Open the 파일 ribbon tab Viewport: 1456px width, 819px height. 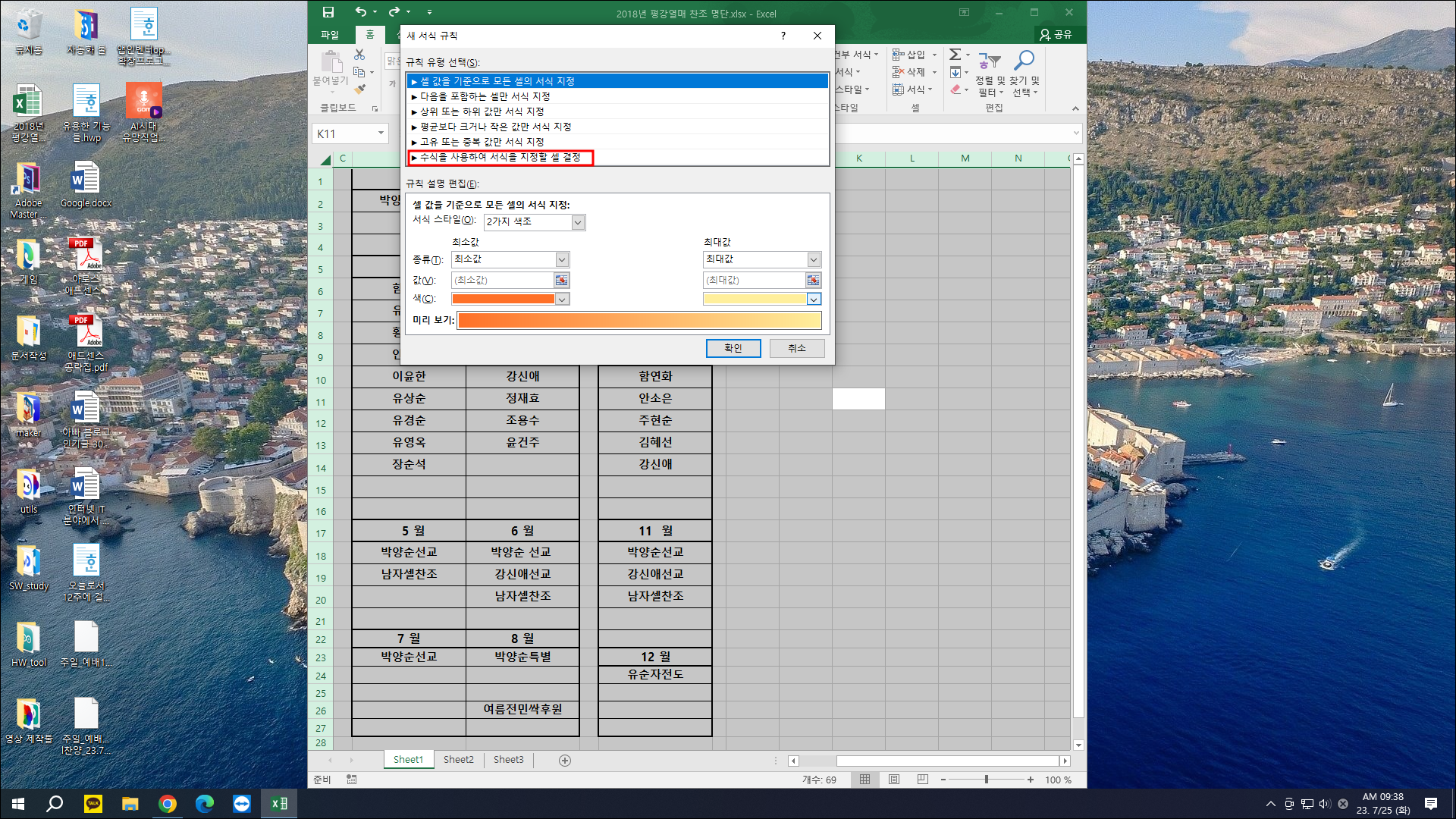329,35
